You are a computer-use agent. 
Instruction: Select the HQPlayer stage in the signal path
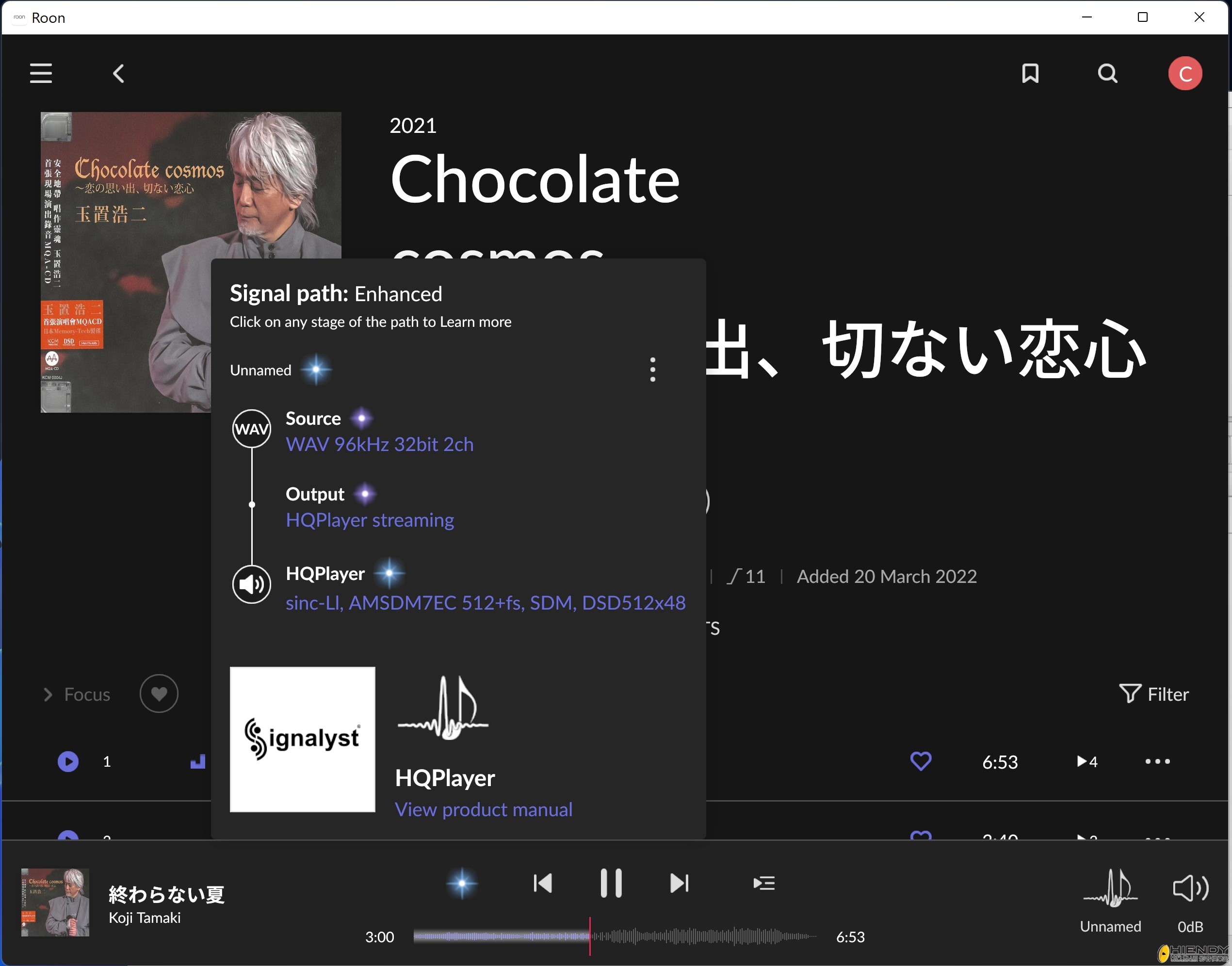coord(325,574)
